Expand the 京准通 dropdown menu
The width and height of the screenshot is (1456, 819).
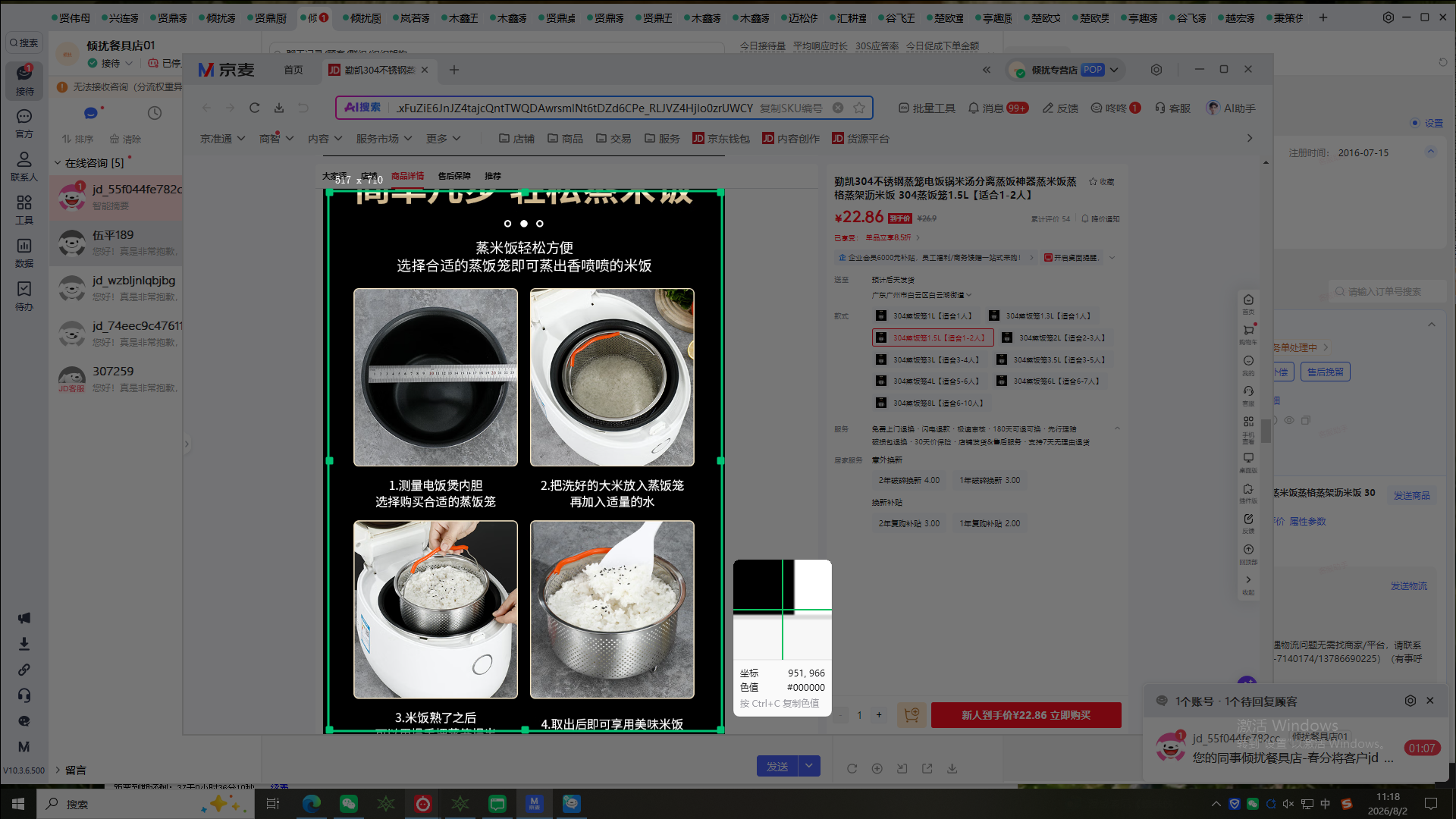(222, 139)
